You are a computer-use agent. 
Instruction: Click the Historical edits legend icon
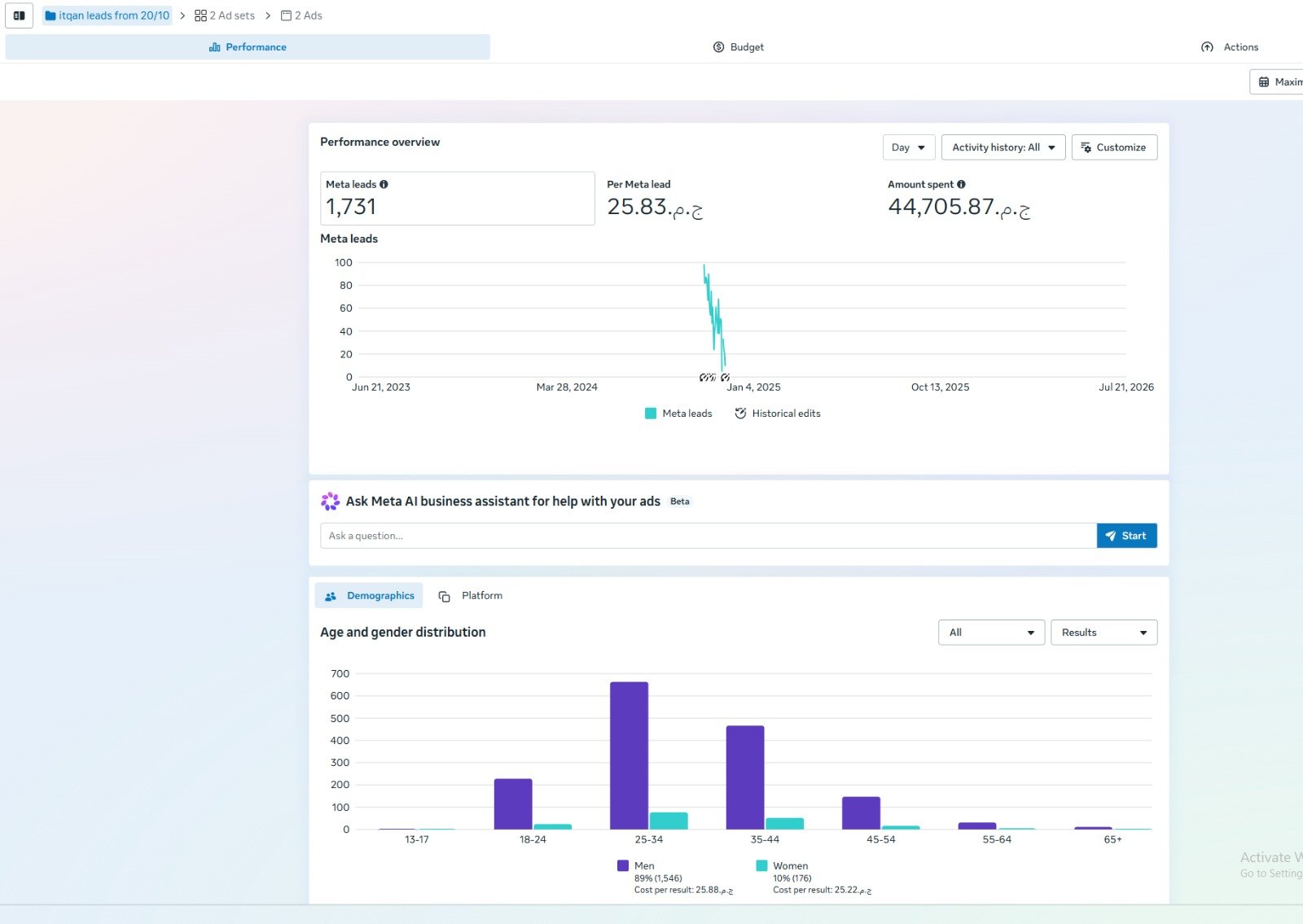pos(740,414)
